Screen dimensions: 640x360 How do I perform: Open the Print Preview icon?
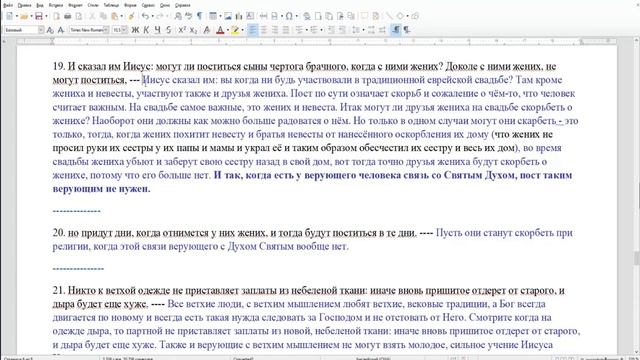click(79, 16)
